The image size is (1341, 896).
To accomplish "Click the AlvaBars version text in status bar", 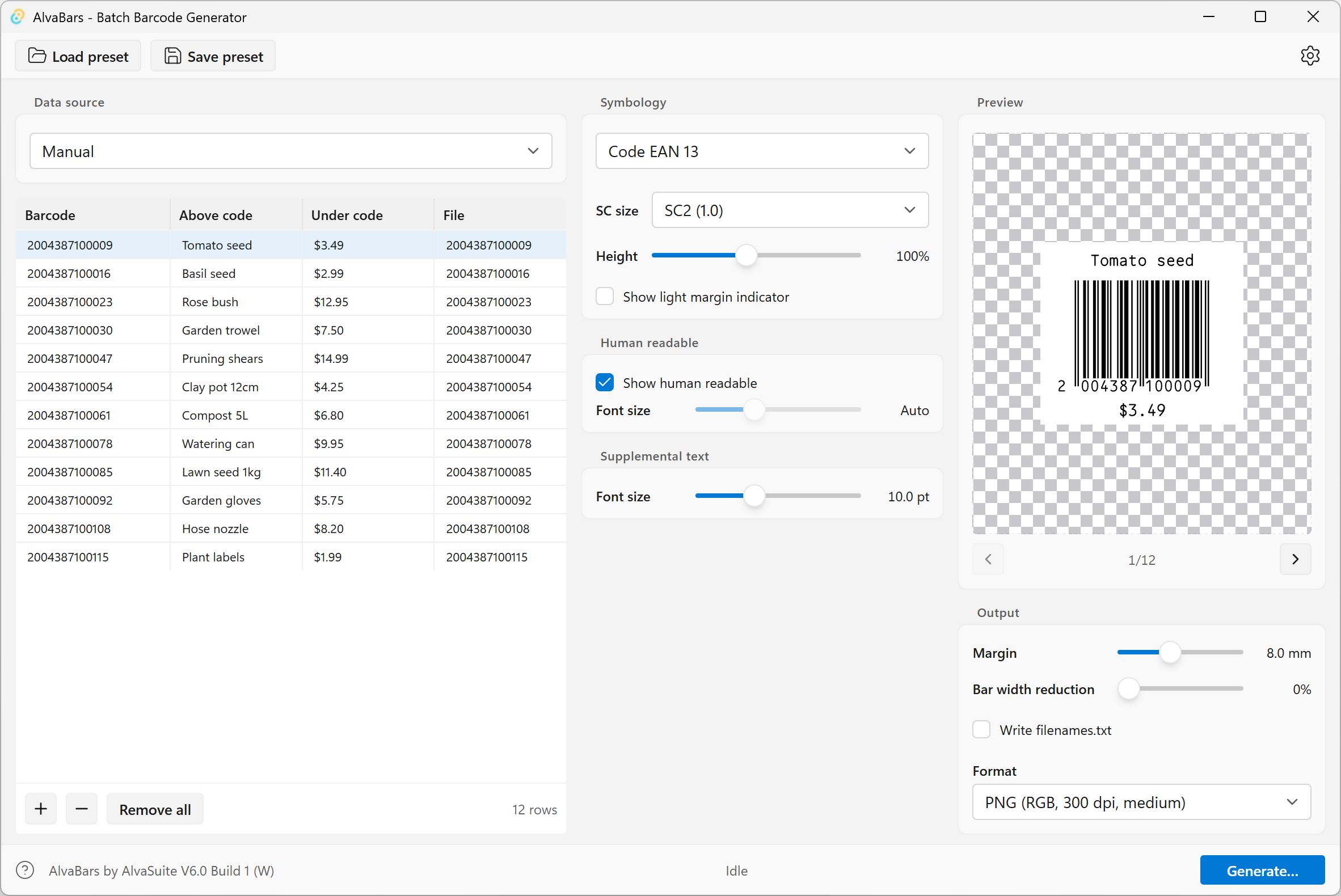I will (x=161, y=870).
